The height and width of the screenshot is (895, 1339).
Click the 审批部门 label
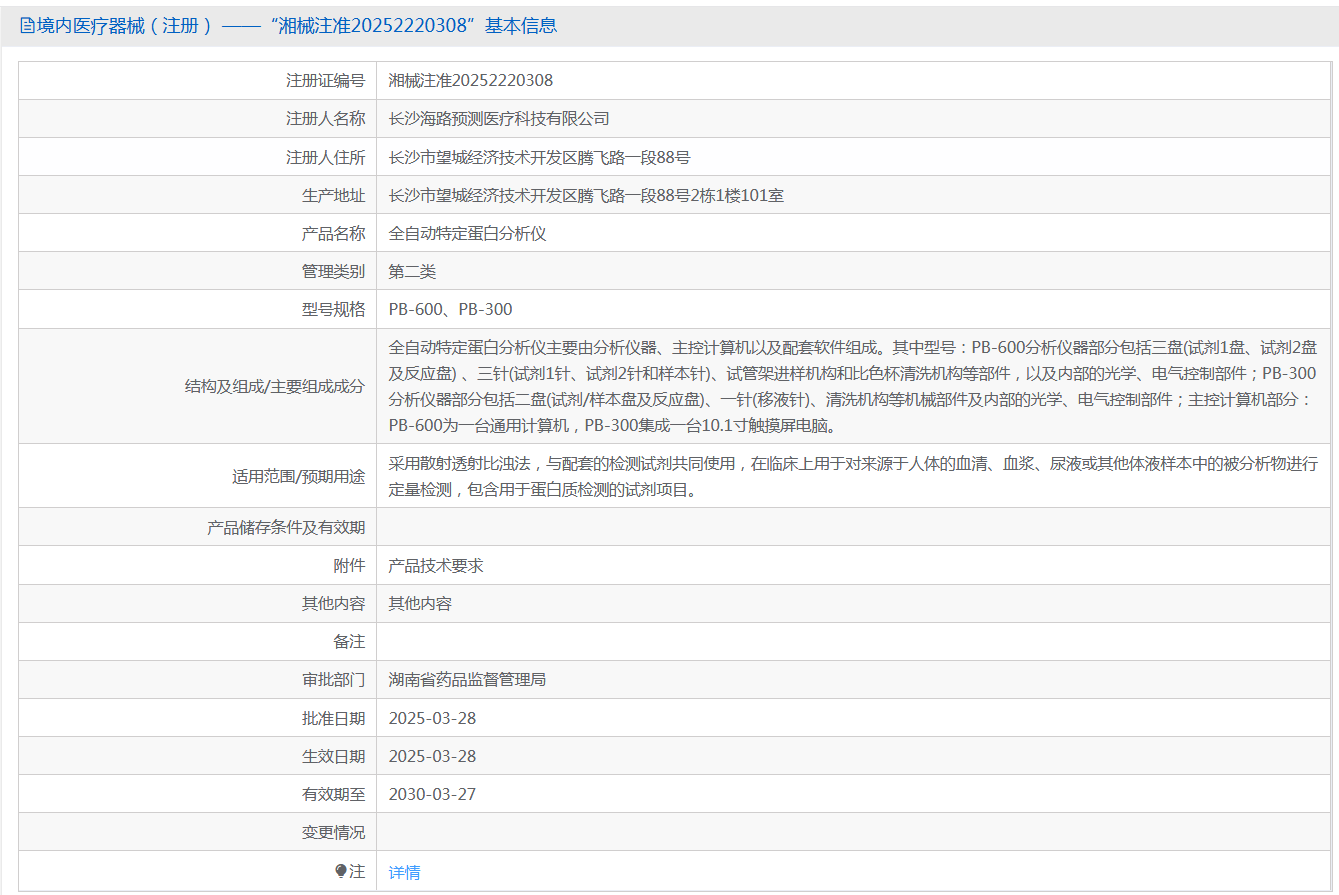tap(333, 680)
